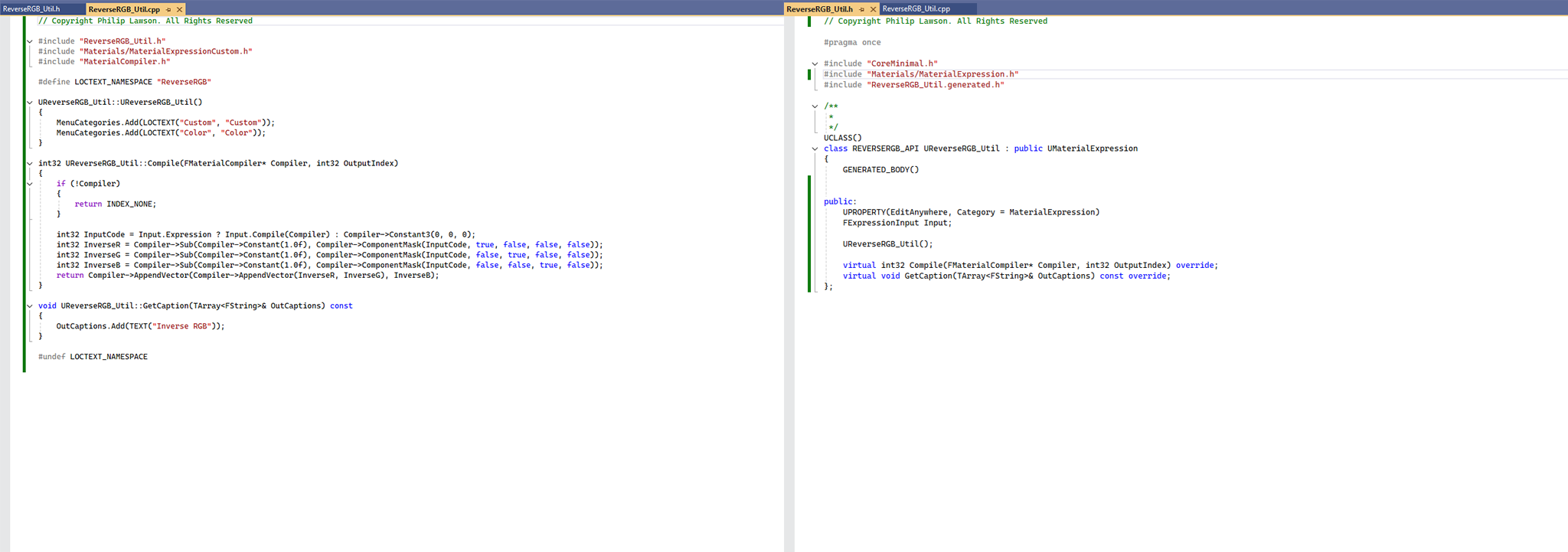Viewport: 1568px width, 552px height.
Task: Click the copyright comment in the header file
Action: click(936, 21)
